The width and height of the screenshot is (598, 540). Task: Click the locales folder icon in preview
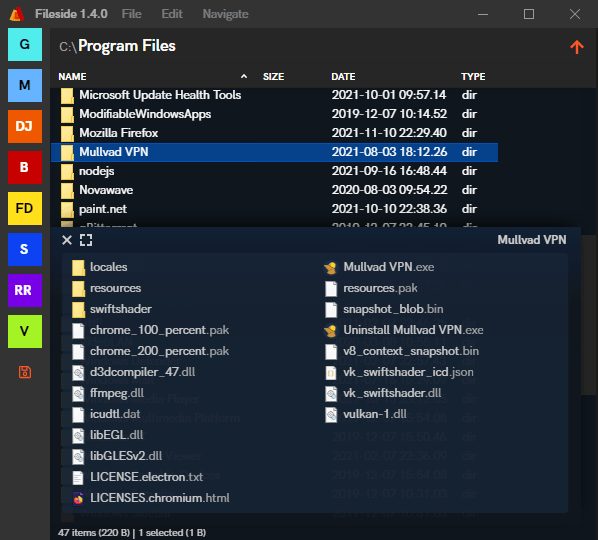pyautogui.click(x=79, y=268)
